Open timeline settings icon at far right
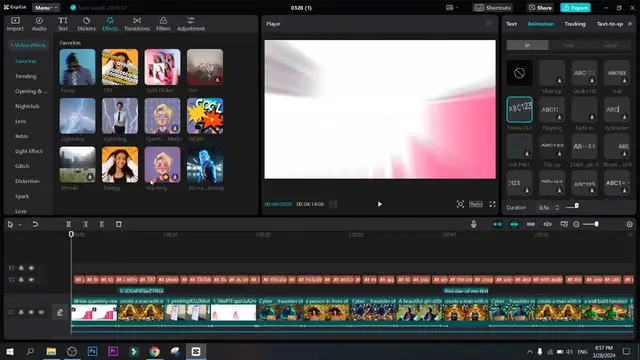 [x=629, y=224]
